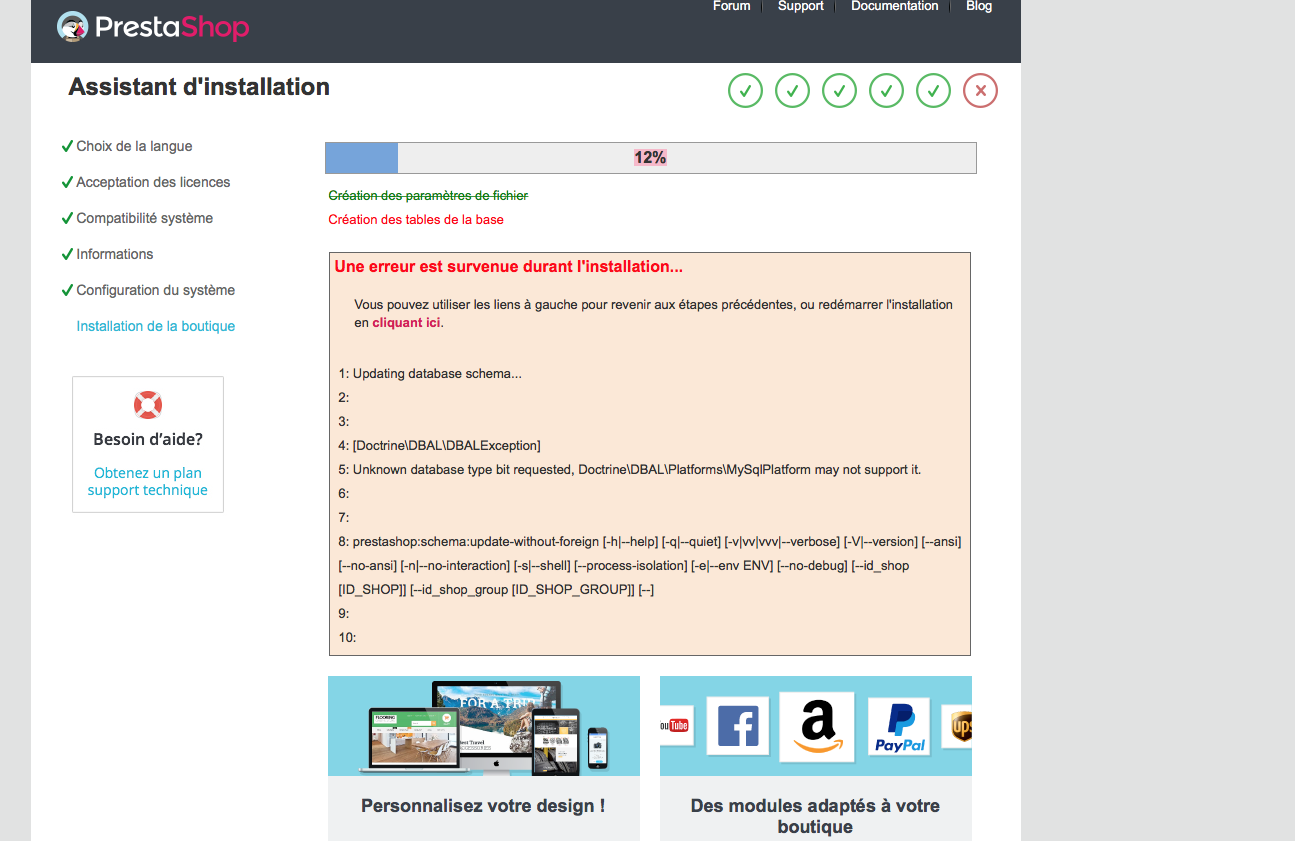Return to Compatibilité système step
The image size is (1295, 841).
coord(145,218)
